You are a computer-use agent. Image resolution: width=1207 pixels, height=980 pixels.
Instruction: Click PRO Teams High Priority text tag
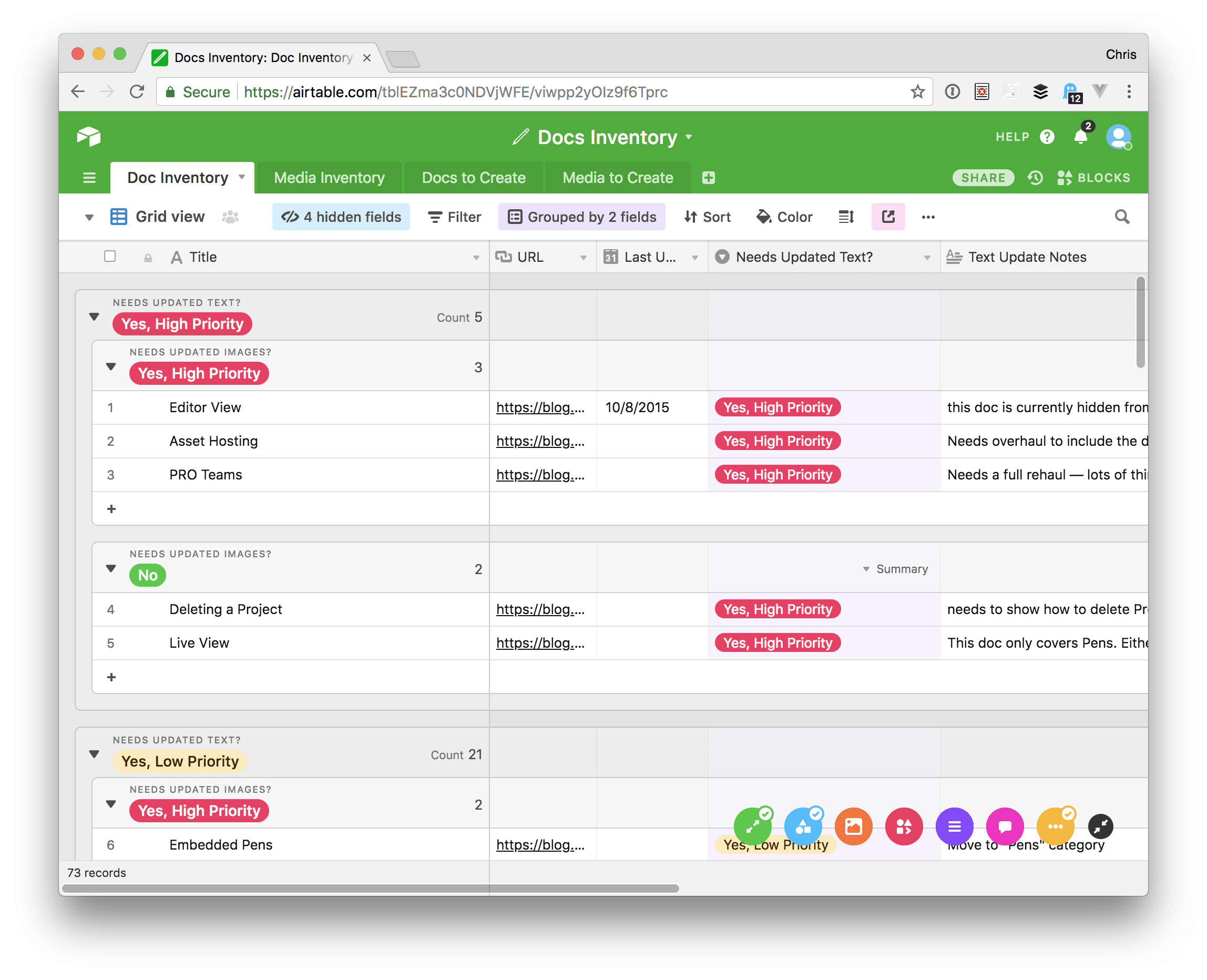(x=778, y=475)
